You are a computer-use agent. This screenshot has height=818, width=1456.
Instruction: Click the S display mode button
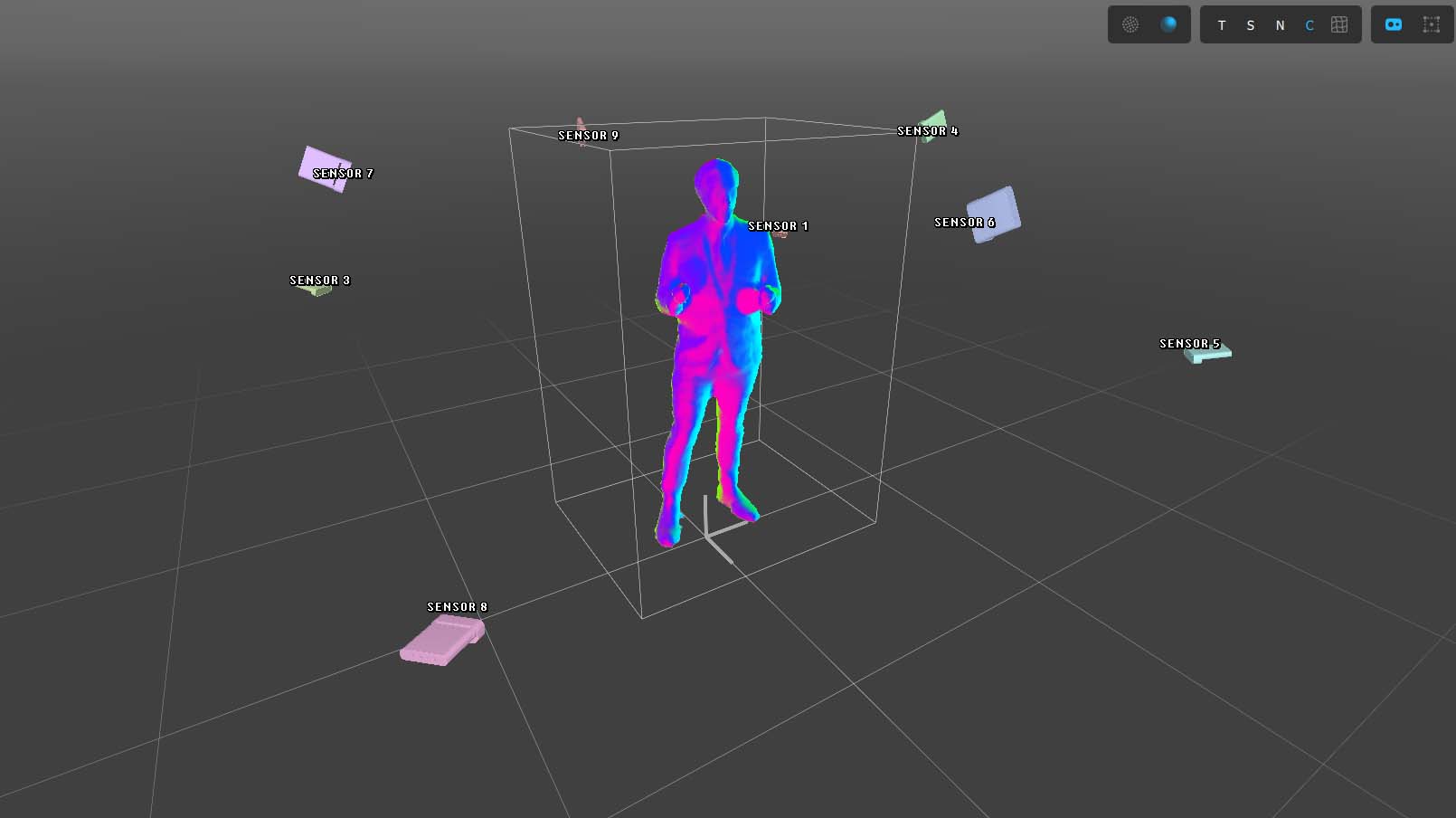1251,25
